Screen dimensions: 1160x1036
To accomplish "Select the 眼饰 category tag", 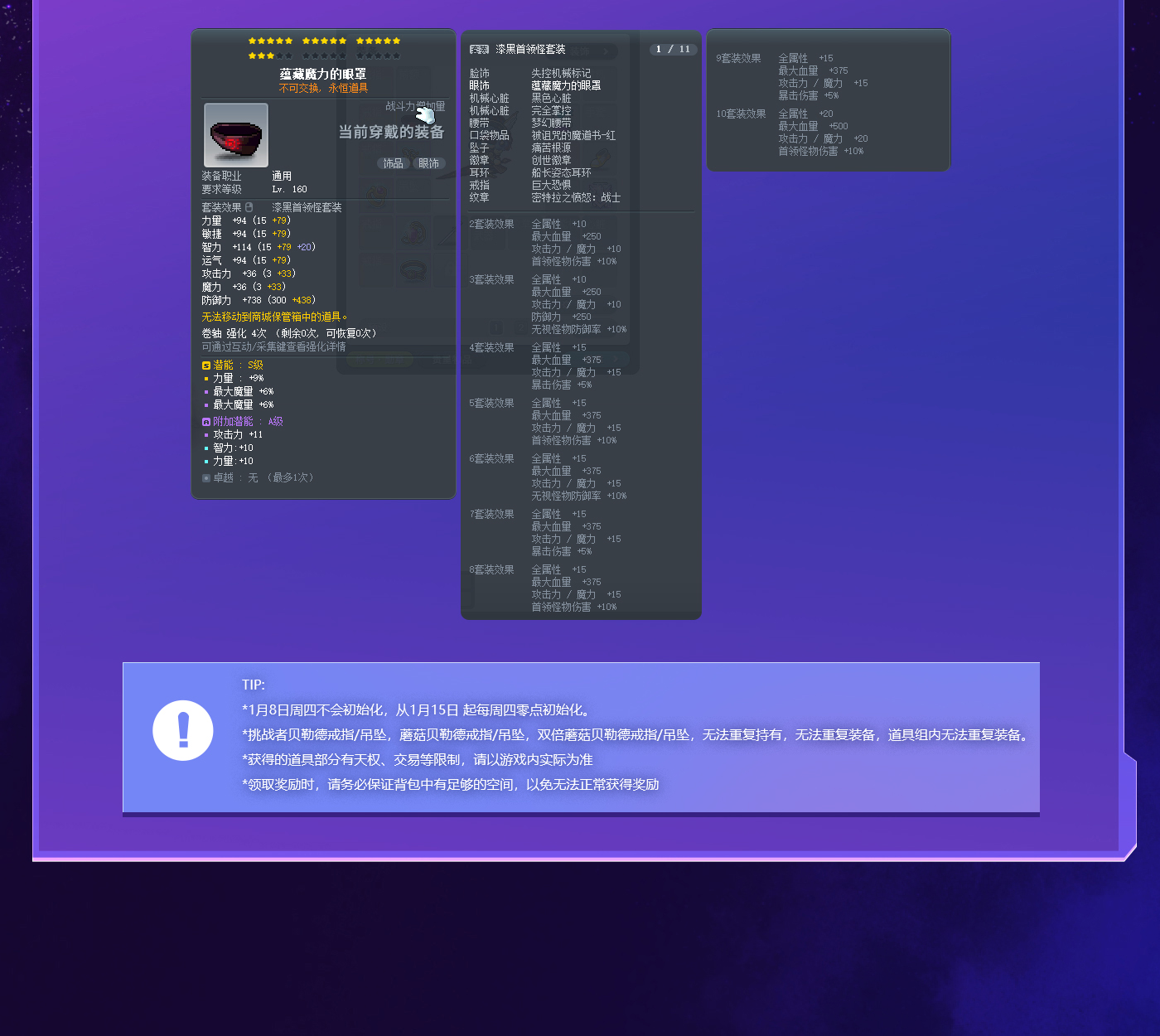I will pos(428,163).
